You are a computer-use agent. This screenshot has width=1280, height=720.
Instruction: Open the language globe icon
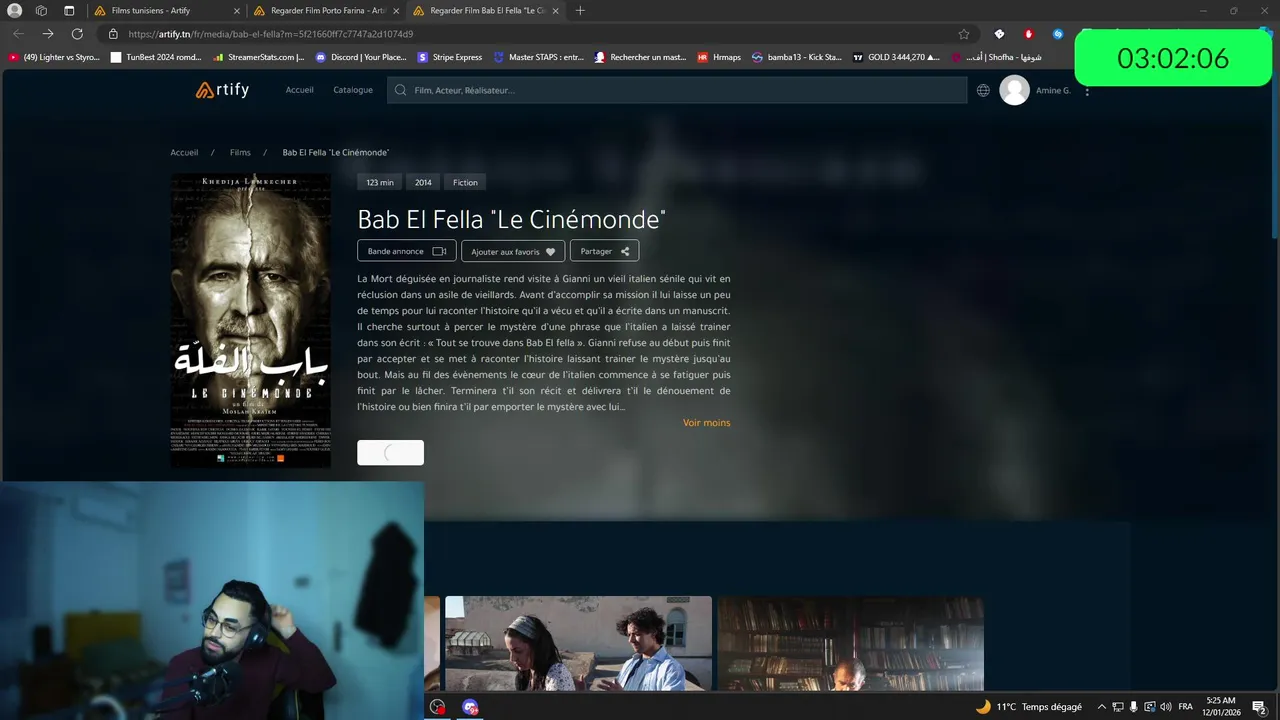tap(983, 90)
